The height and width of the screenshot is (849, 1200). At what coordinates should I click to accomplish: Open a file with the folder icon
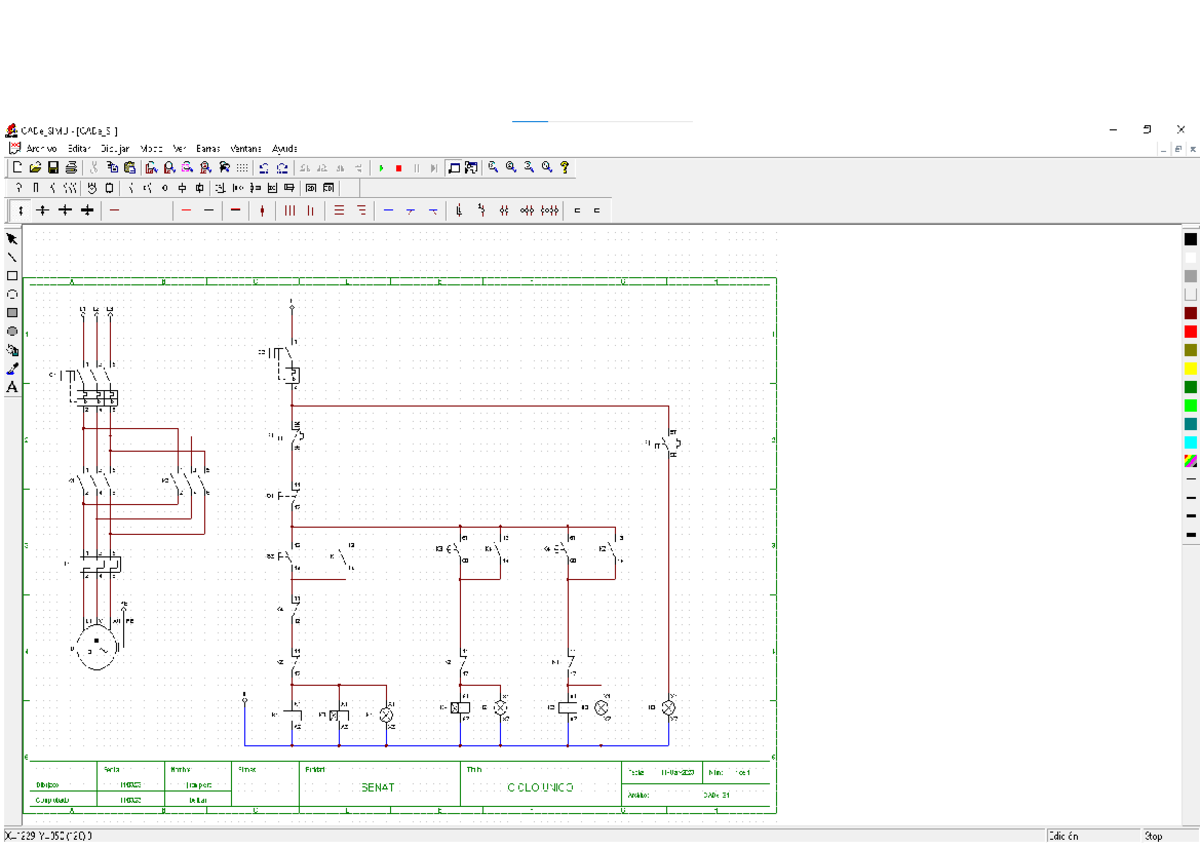coord(35,168)
